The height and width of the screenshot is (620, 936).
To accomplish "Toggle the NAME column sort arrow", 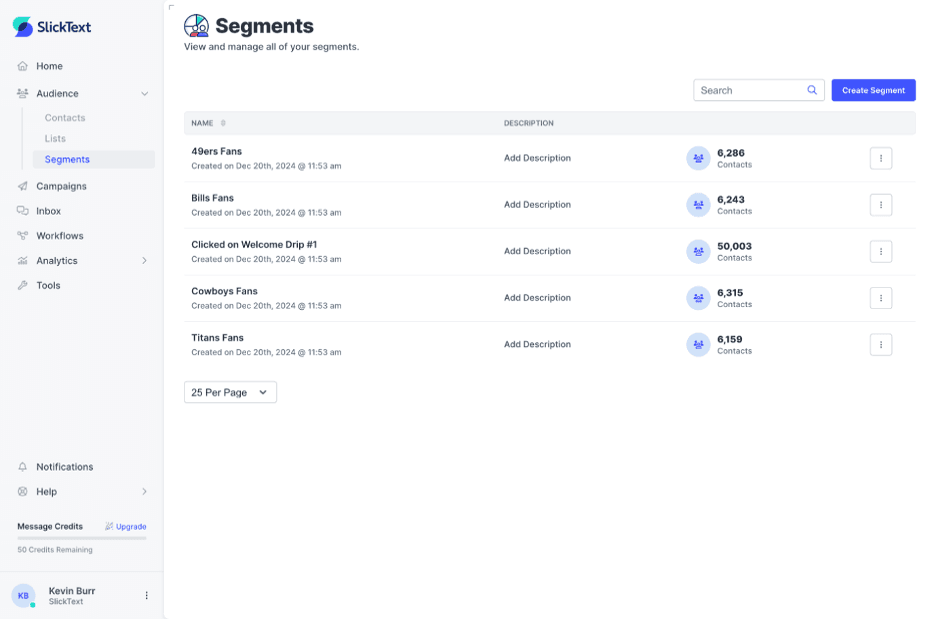I will click(222, 123).
